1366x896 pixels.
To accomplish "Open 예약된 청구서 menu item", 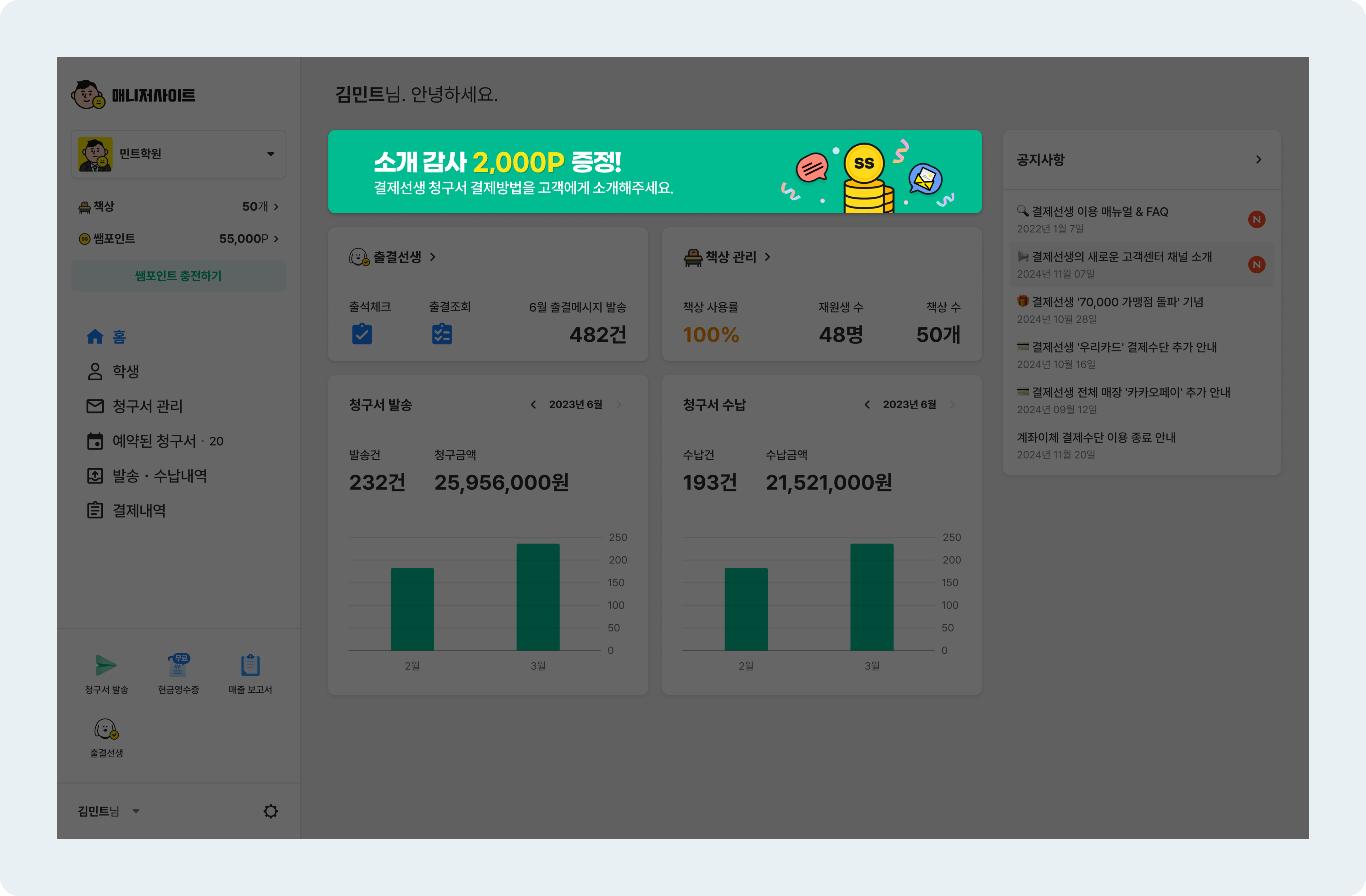I will (x=154, y=441).
